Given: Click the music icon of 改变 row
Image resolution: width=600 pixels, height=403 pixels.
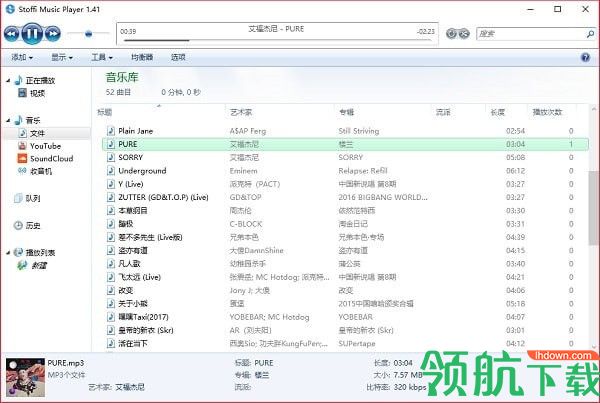Looking at the screenshot, I should tap(111, 290).
